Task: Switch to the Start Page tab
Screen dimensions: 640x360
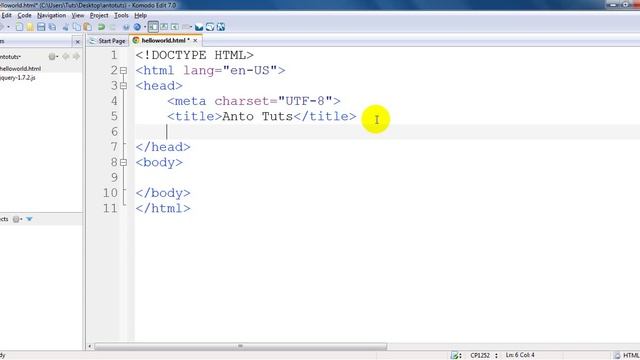Action: pyautogui.click(x=107, y=41)
